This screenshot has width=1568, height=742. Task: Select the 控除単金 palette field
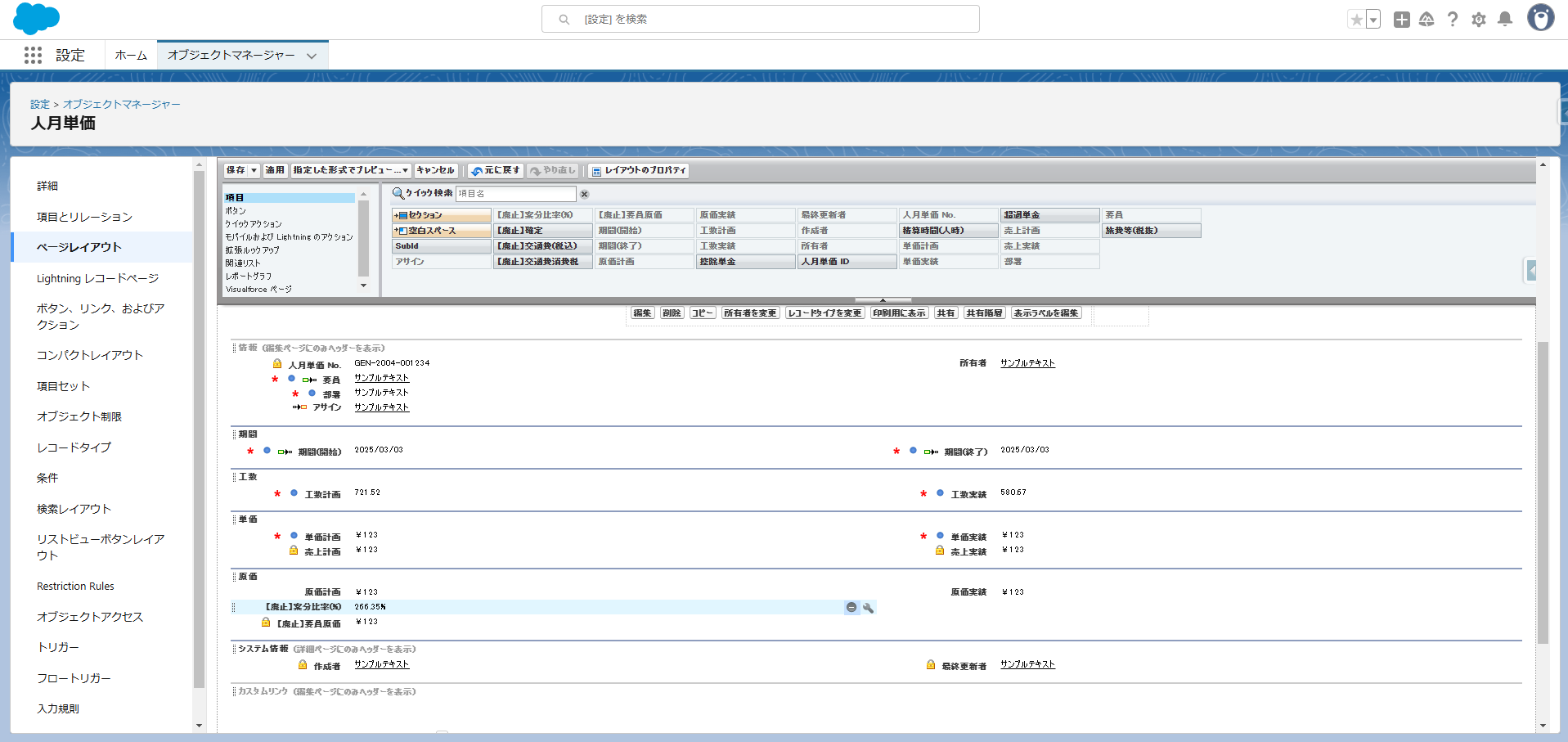click(x=746, y=262)
